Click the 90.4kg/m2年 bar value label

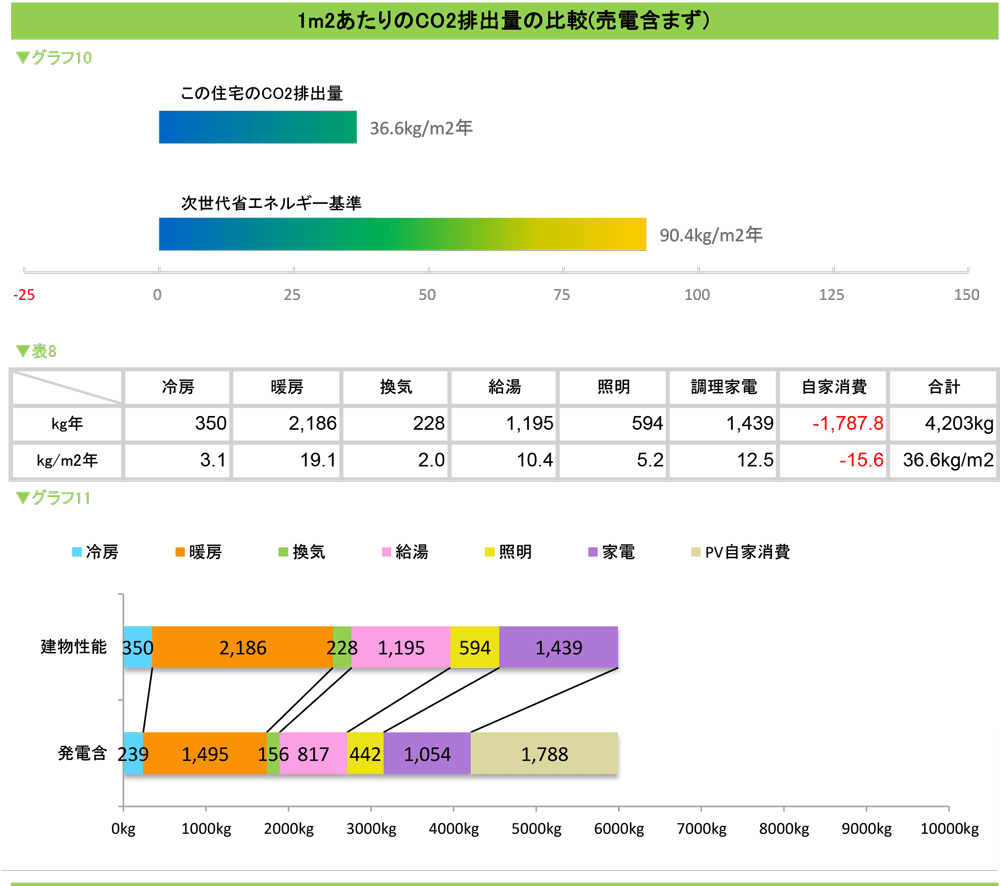[x=711, y=235]
